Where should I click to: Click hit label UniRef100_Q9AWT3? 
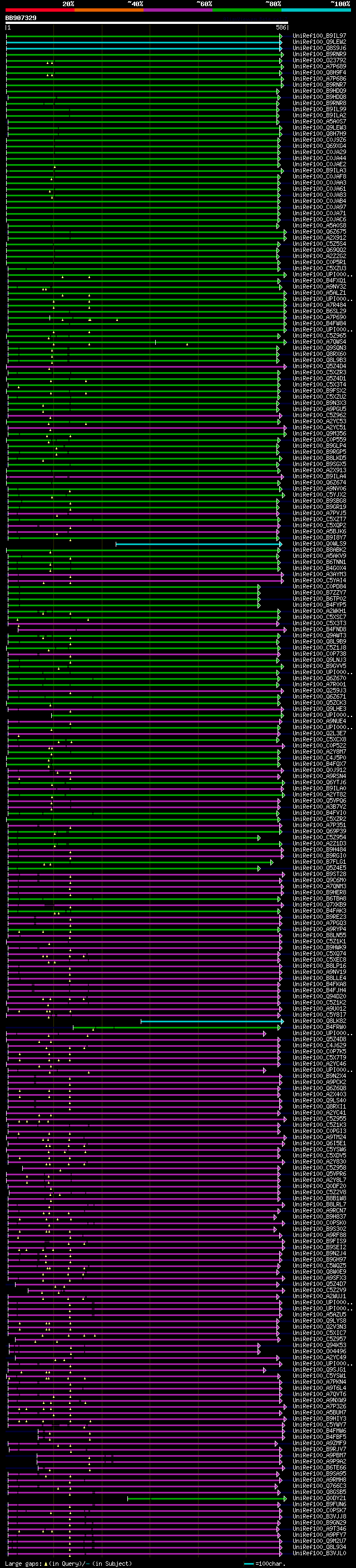(x=319, y=635)
